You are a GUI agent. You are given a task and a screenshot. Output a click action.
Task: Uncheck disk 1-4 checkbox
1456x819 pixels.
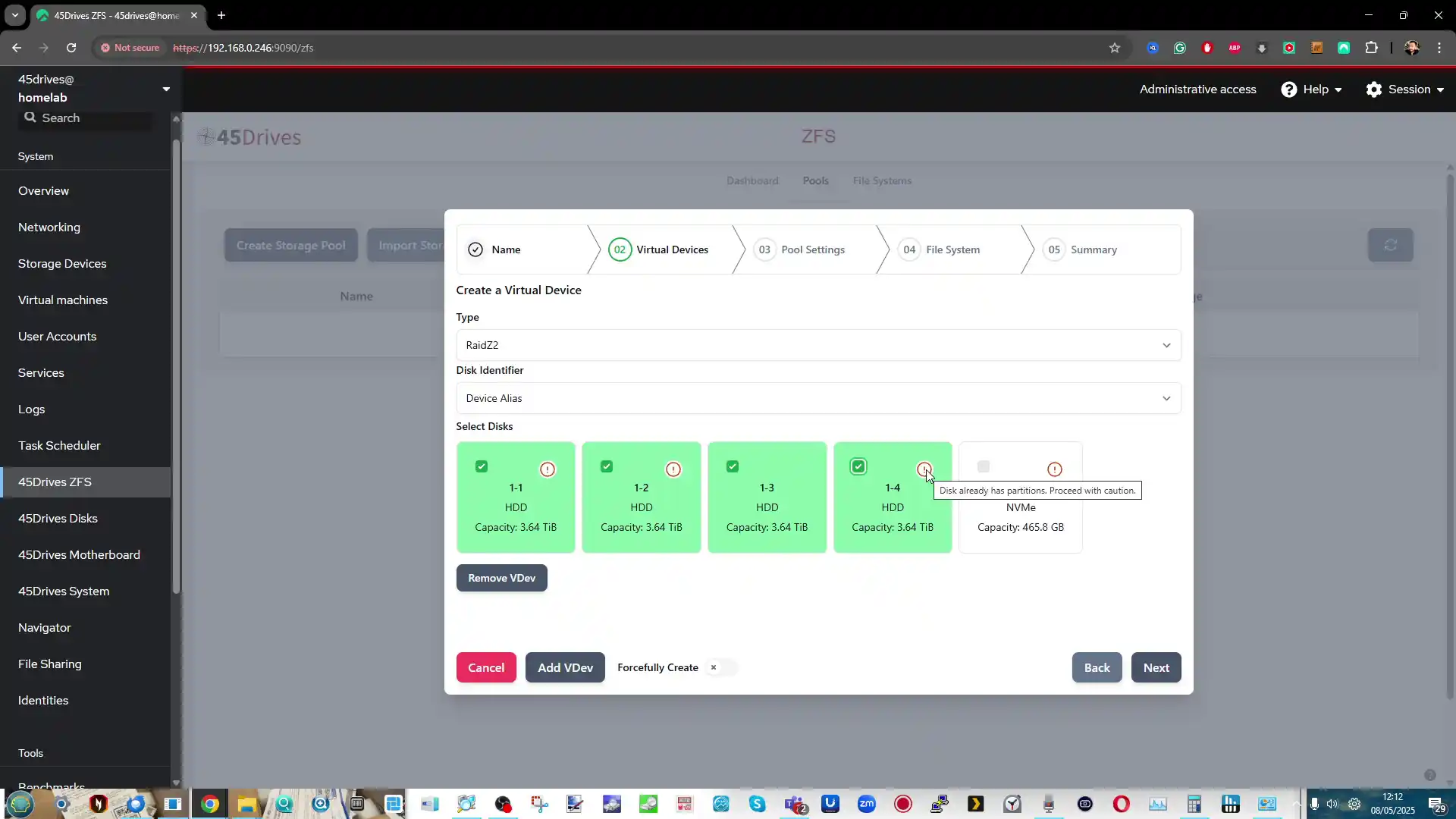(x=858, y=466)
